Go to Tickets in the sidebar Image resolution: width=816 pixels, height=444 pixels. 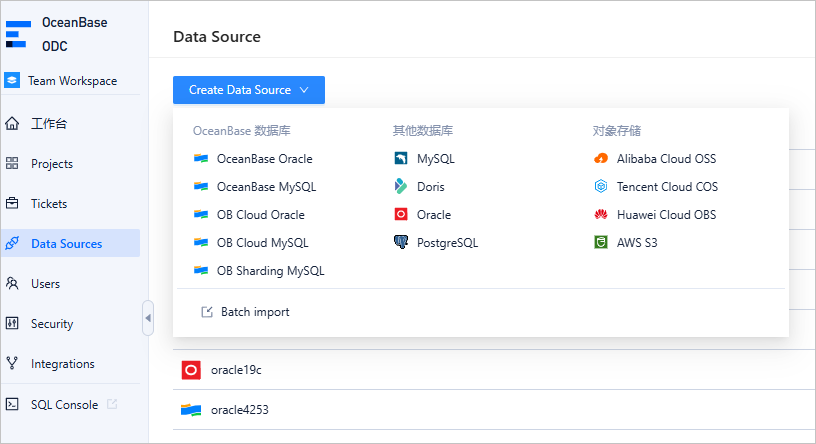[49, 204]
